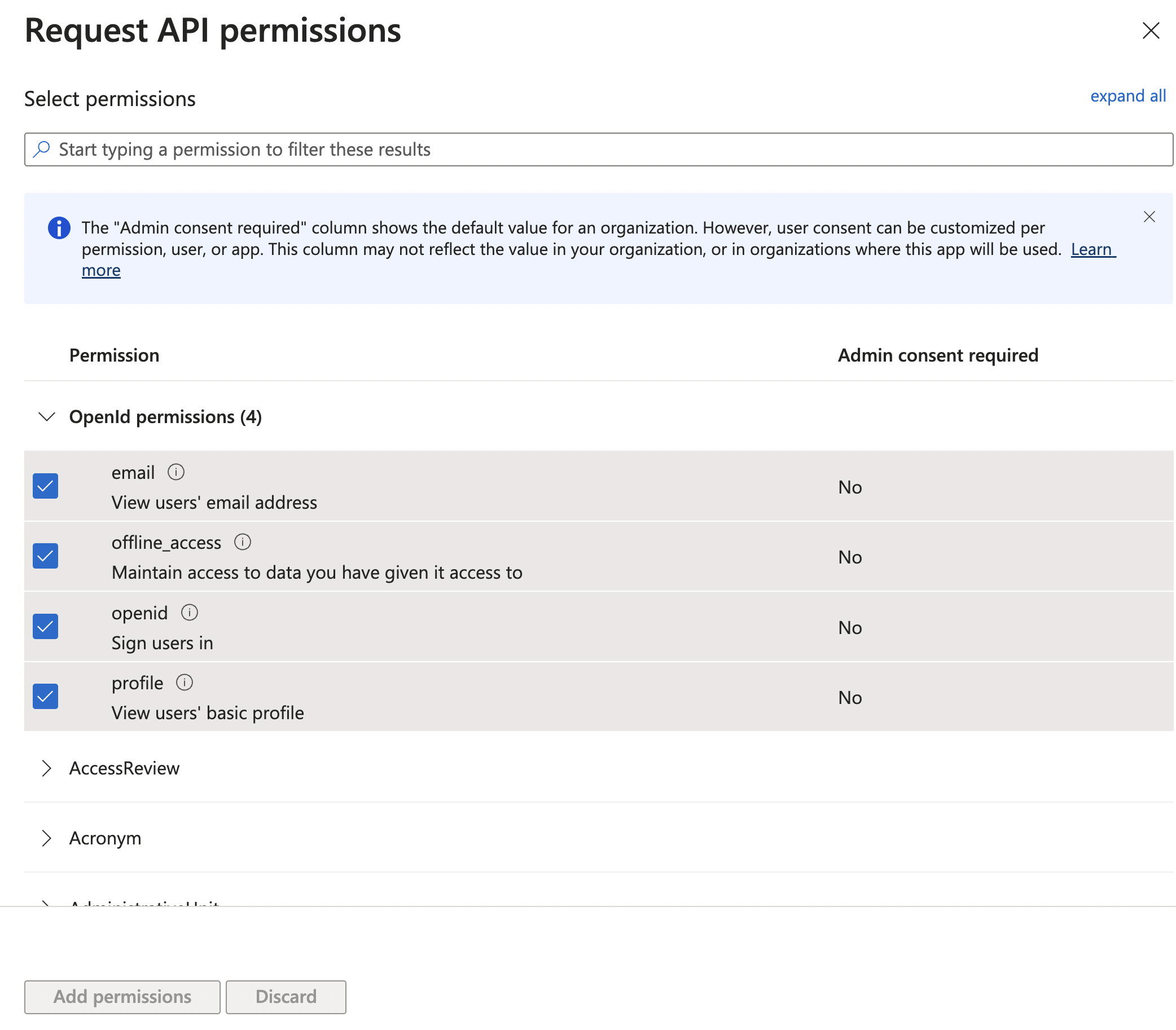Toggle the profile permission checkbox
Image resolution: width=1176 pixels, height=1030 pixels.
point(46,696)
